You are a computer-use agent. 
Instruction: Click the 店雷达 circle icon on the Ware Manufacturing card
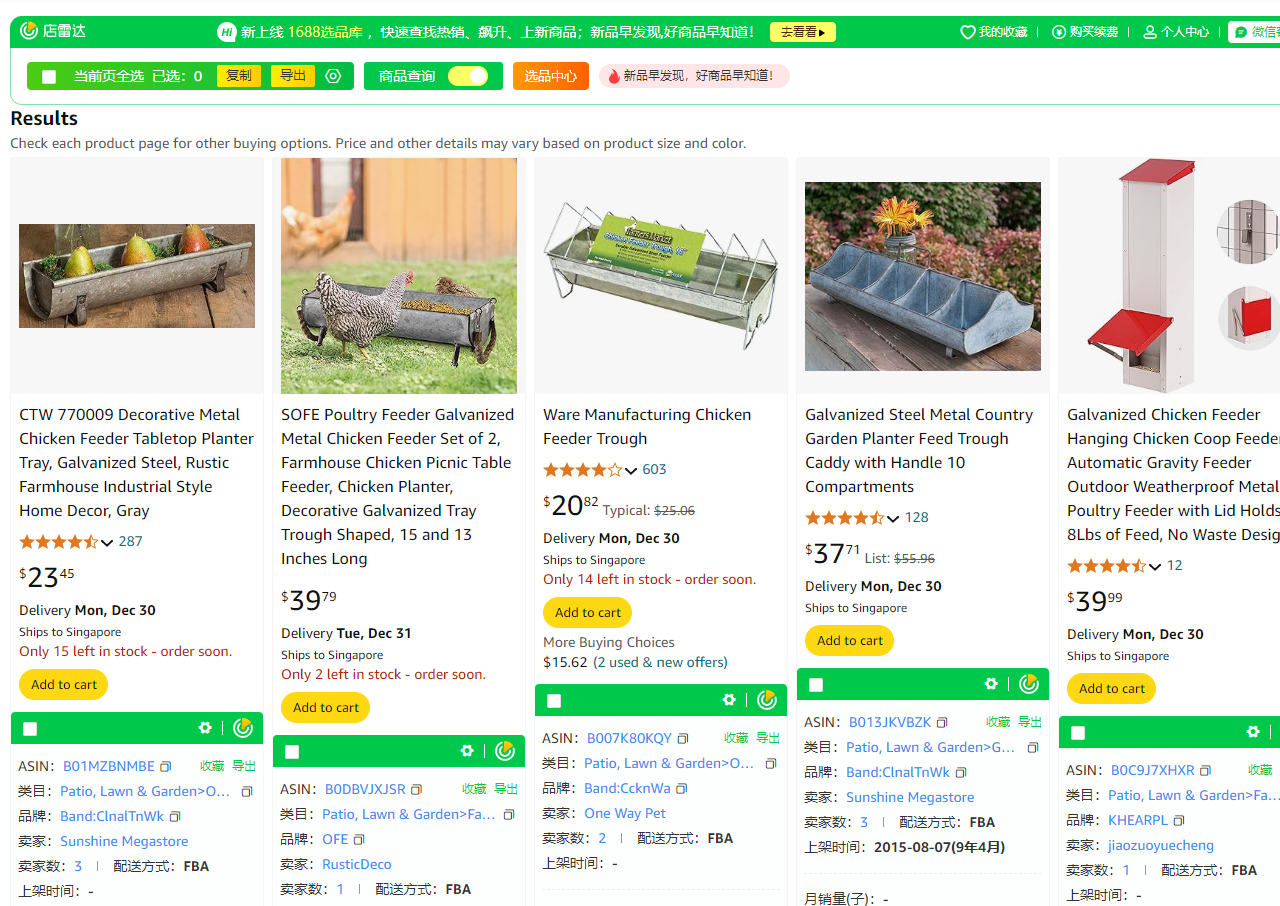coord(767,700)
